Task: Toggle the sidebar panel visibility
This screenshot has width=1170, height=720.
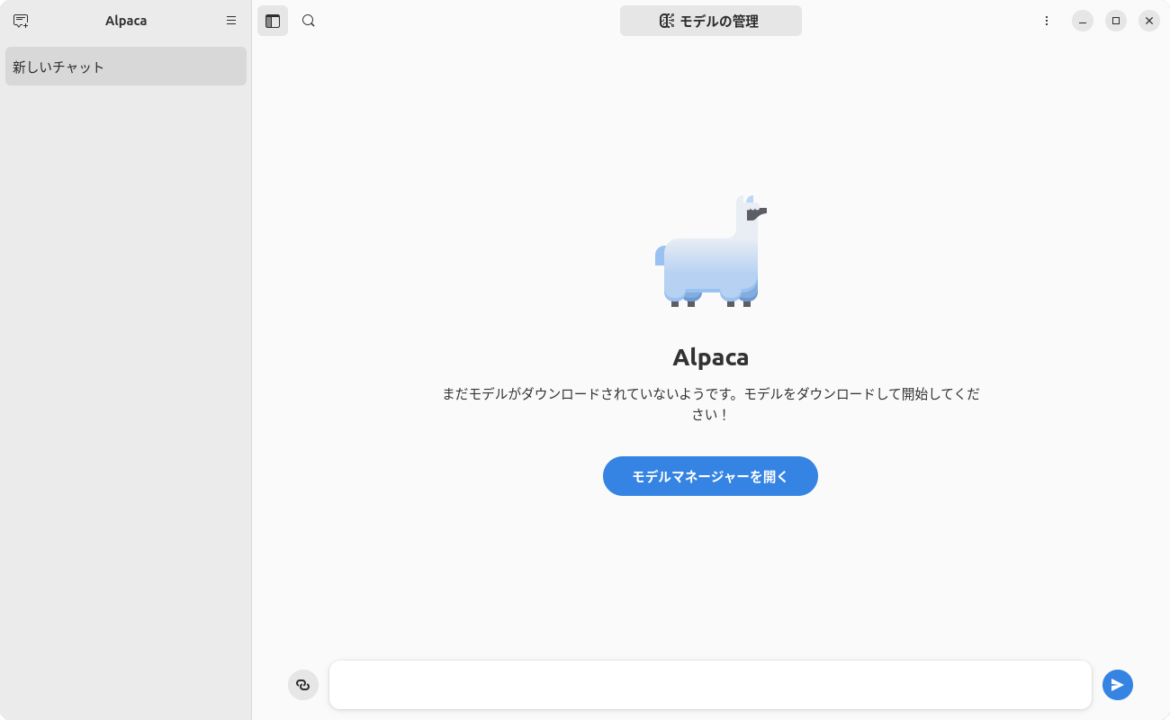Action: [273, 20]
